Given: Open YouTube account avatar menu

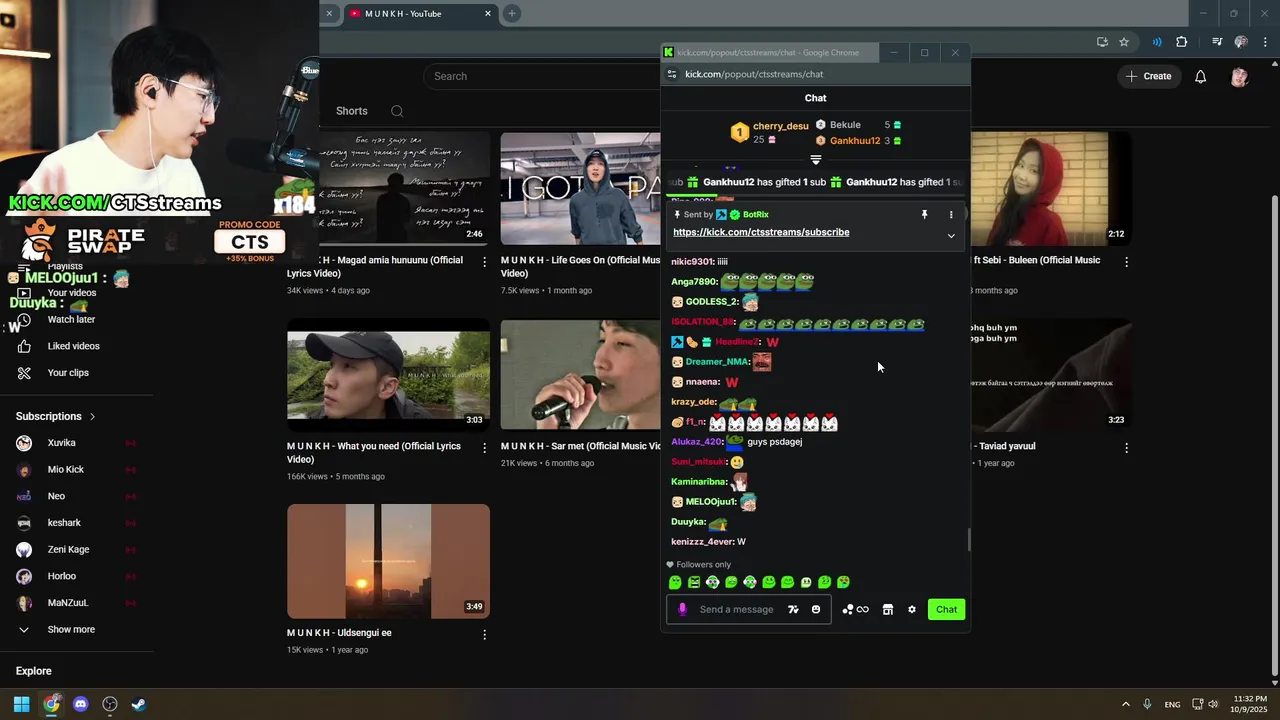Looking at the screenshot, I should pyautogui.click(x=1239, y=76).
